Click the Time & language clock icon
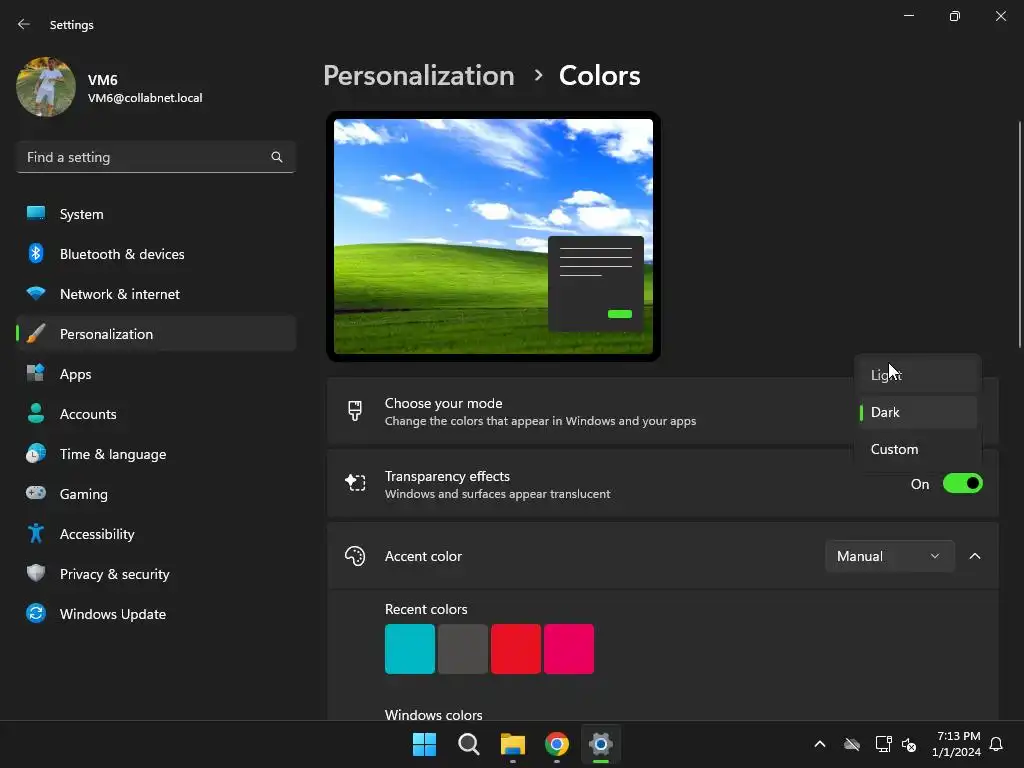This screenshot has width=1024, height=768. point(36,453)
